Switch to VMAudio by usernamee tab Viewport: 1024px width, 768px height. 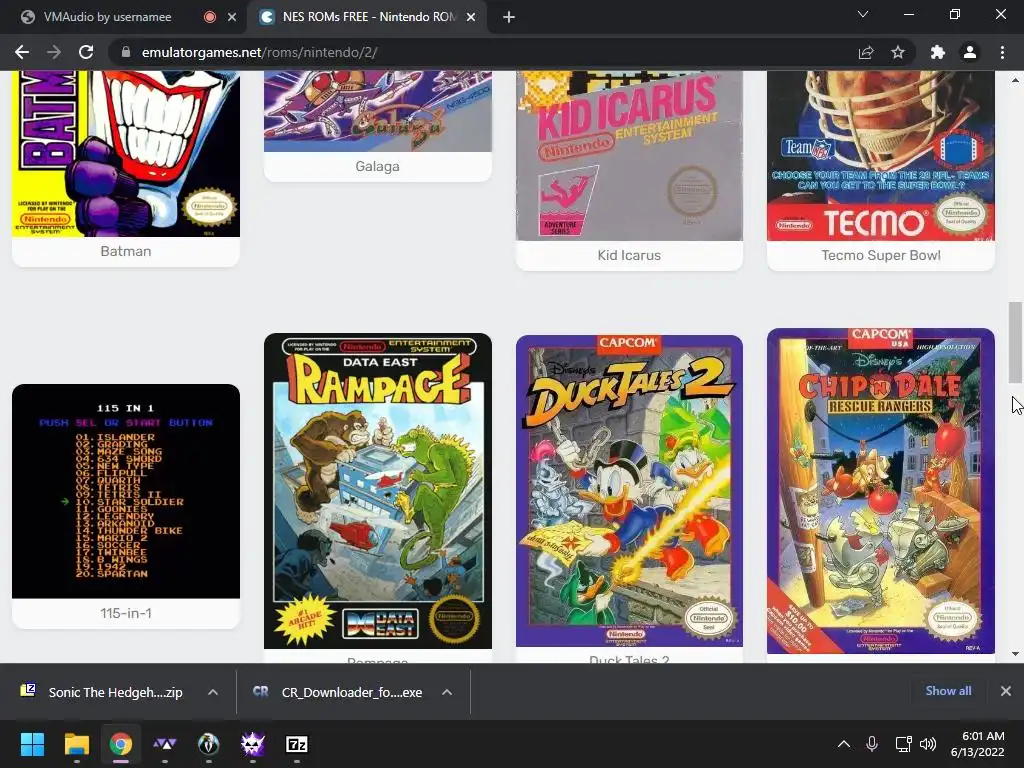[x=108, y=17]
